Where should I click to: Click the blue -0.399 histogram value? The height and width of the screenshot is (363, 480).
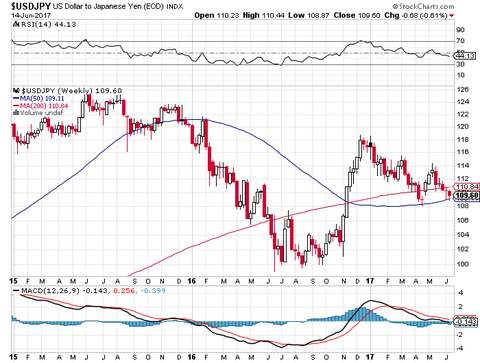pyautogui.click(x=153, y=291)
